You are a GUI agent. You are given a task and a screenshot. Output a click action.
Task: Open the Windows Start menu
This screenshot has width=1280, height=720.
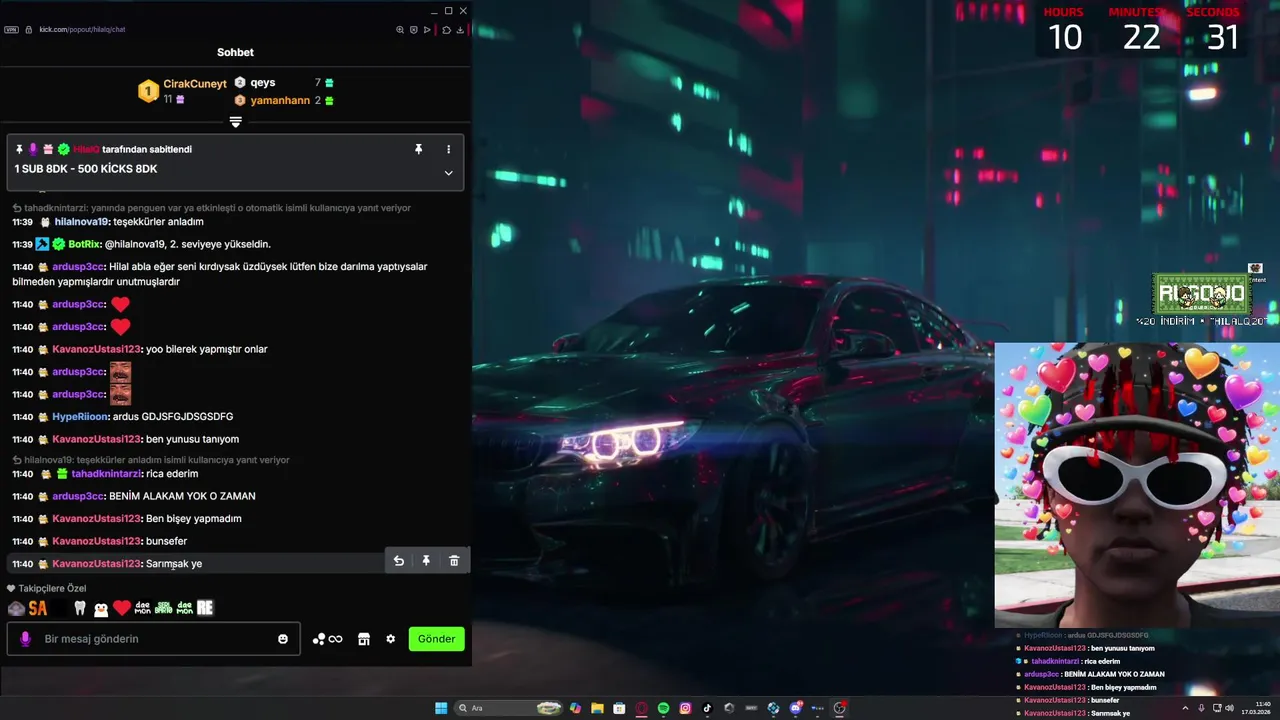pos(441,708)
